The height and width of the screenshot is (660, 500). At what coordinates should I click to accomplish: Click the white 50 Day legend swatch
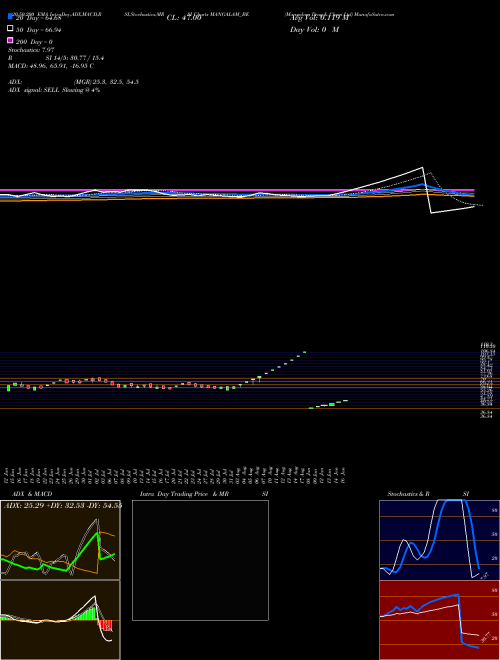click(x=10, y=28)
